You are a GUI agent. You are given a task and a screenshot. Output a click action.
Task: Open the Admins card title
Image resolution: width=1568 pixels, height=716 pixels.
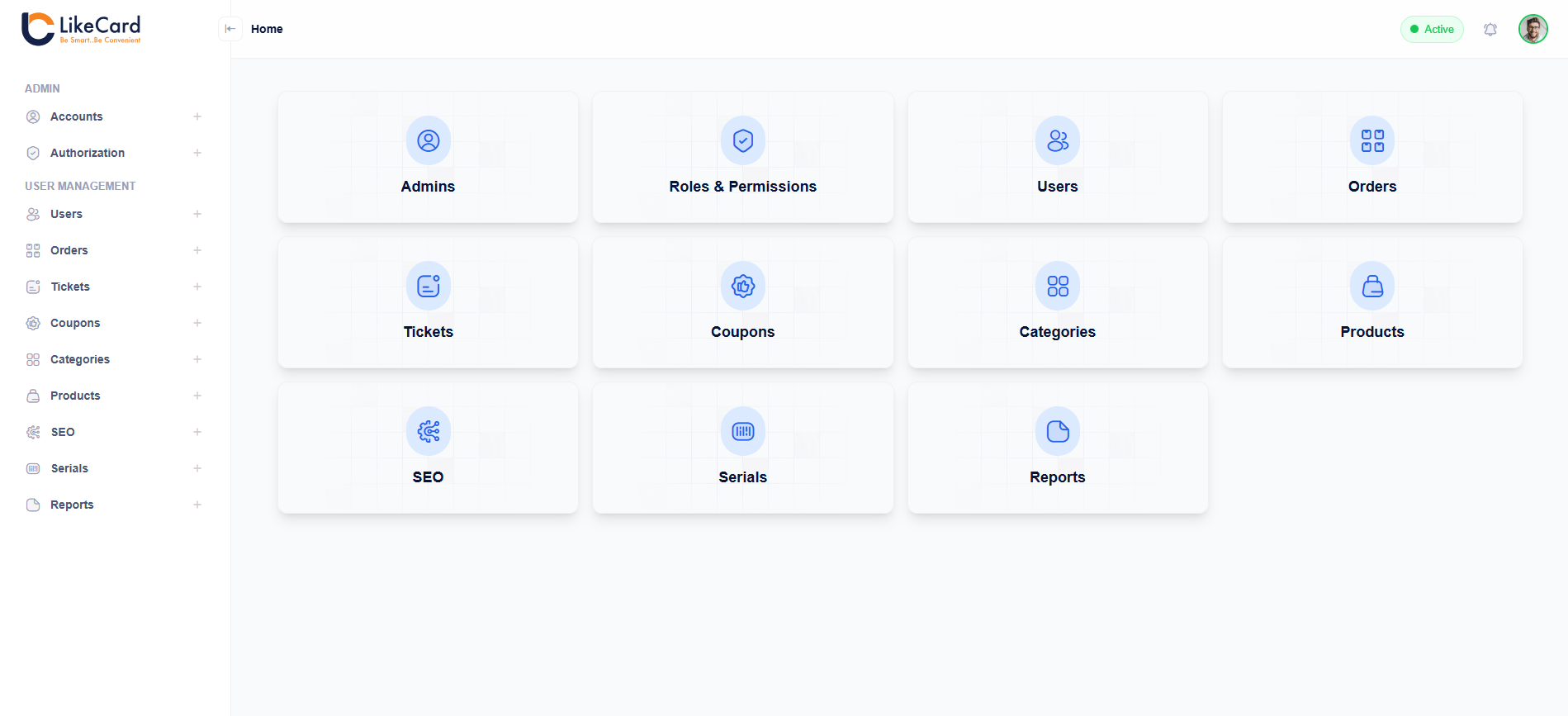pyautogui.click(x=428, y=187)
